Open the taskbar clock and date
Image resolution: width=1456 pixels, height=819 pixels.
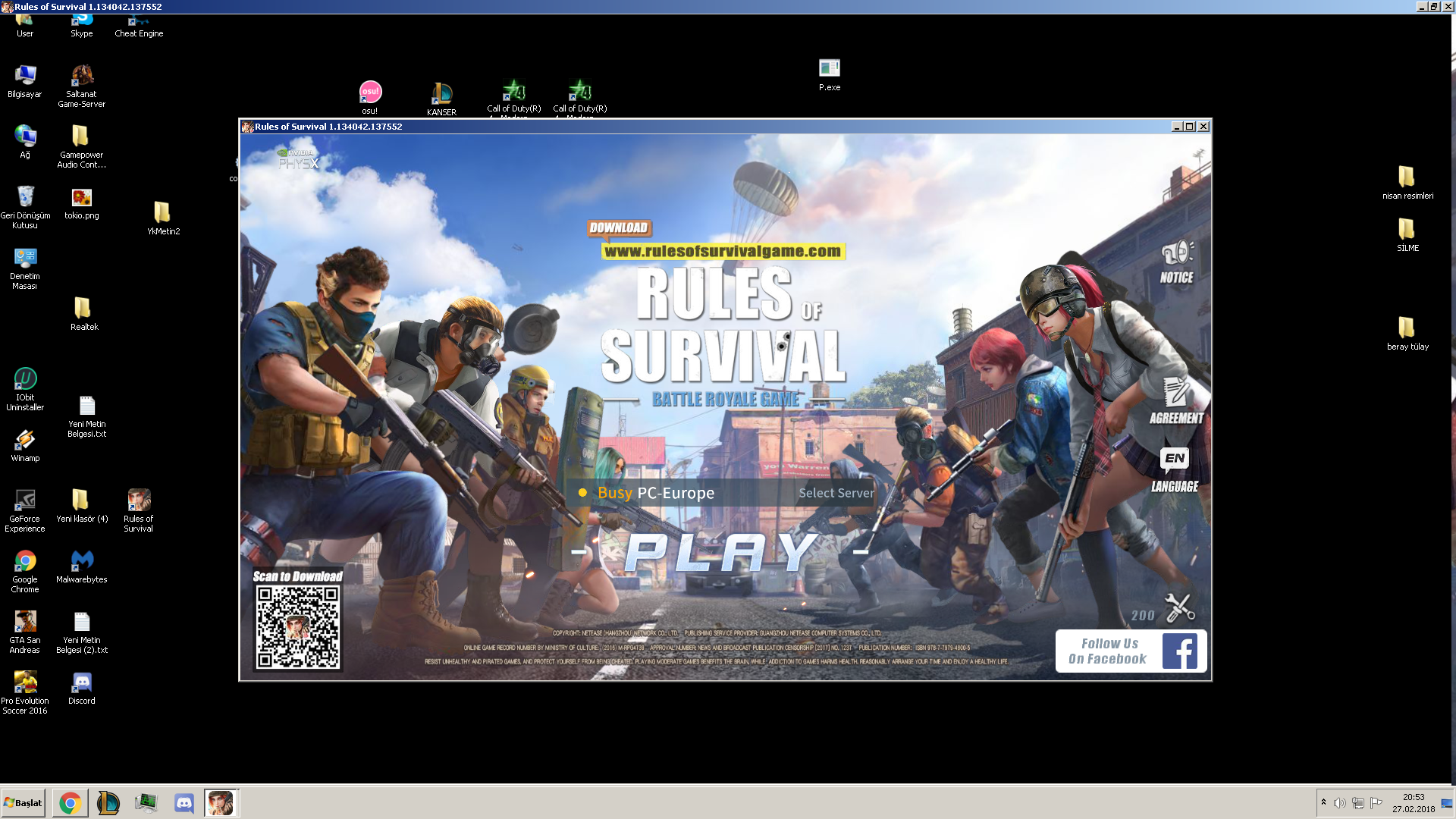[1414, 803]
